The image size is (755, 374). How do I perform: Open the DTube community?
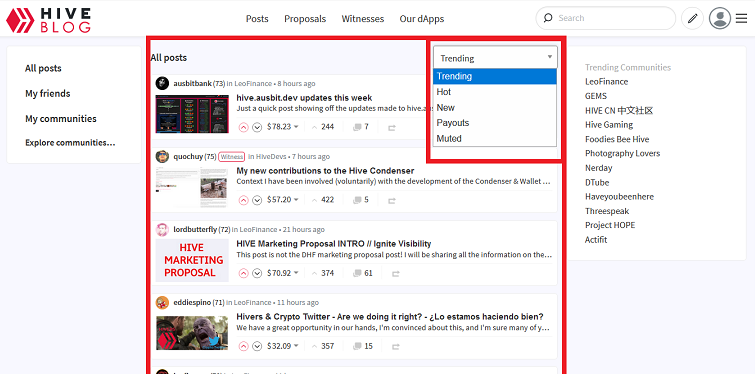click(x=597, y=182)
